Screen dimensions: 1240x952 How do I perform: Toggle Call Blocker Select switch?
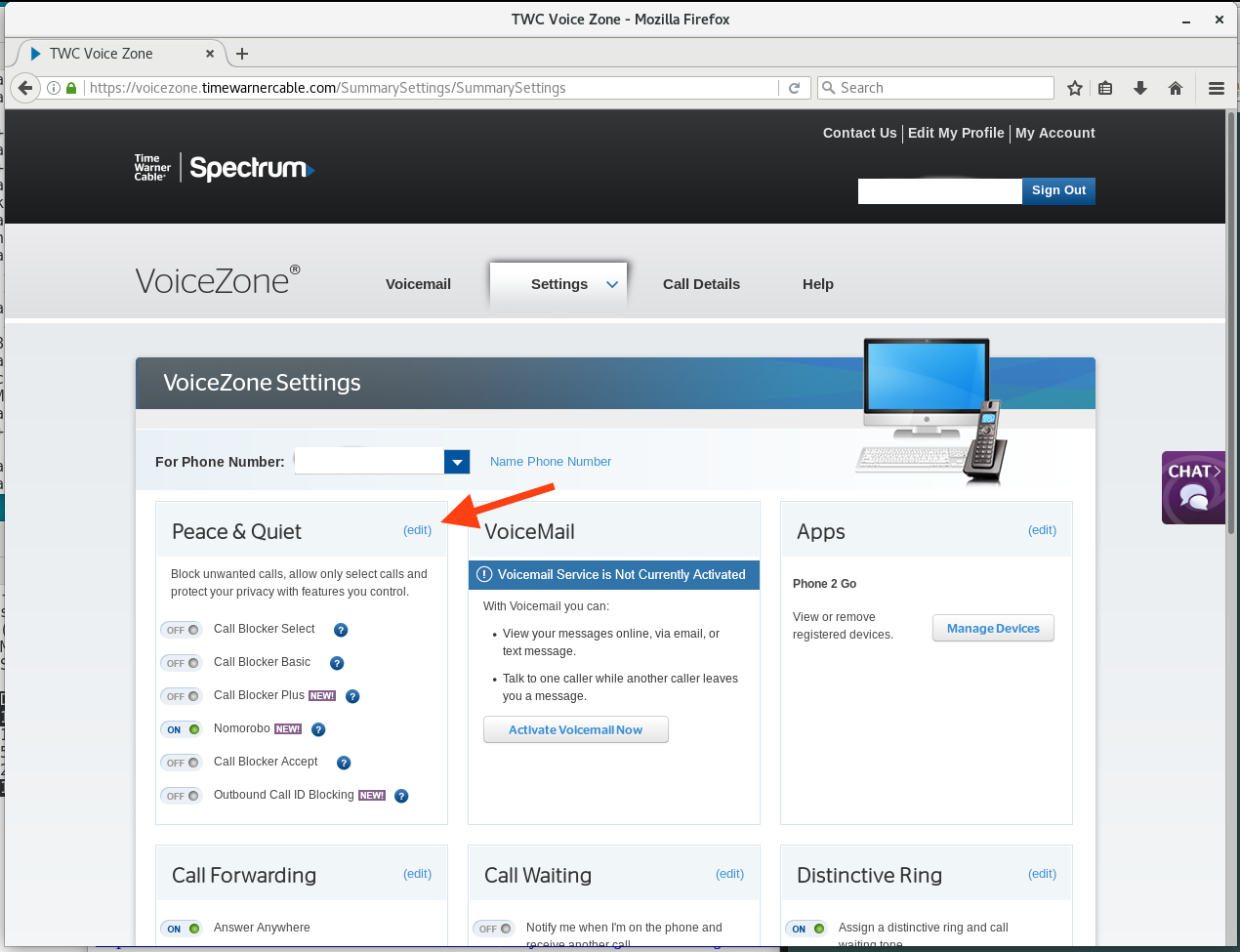182,630
